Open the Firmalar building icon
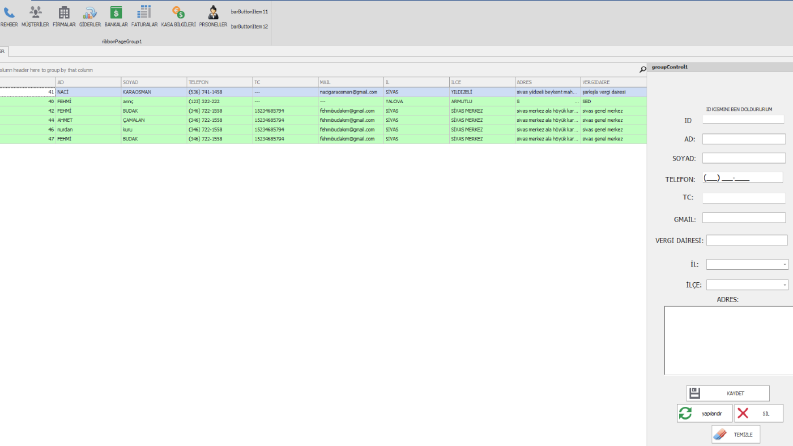 click(64, 16)
